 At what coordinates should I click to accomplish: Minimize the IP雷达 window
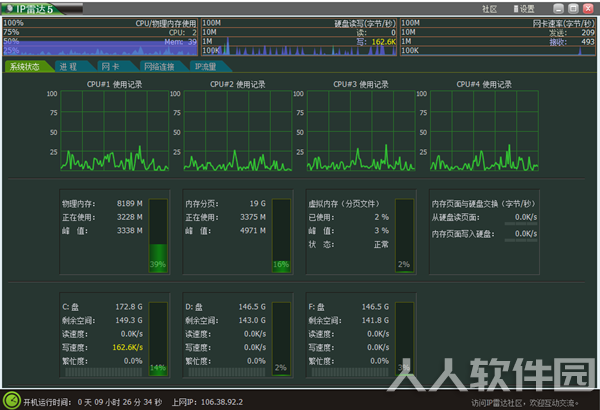pos(559,8)
